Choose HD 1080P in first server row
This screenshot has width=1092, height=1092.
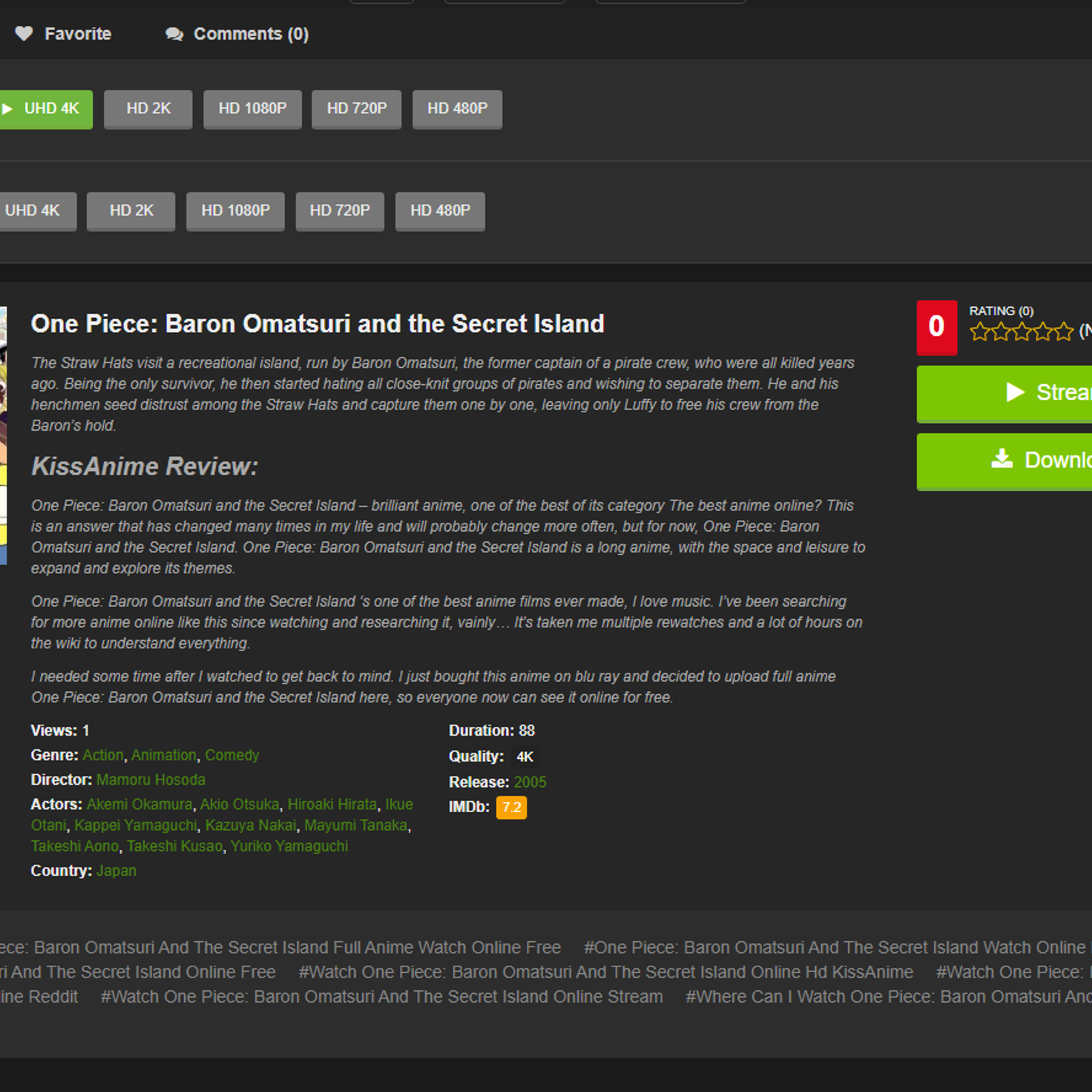pos(252,109)
